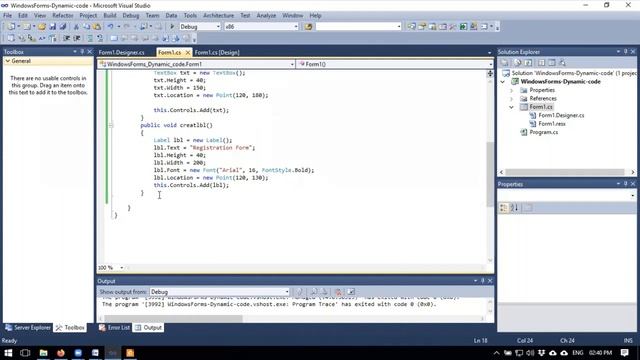Select Program.cs in Solution Explorer
The image size is (640, 360).
(x=543, y=132)
